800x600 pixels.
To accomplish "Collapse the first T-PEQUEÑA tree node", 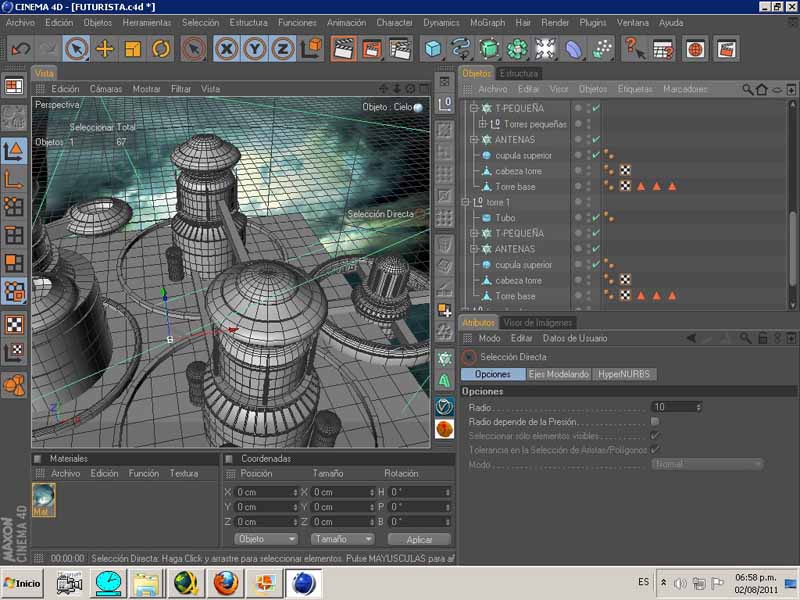I will 473,108.
